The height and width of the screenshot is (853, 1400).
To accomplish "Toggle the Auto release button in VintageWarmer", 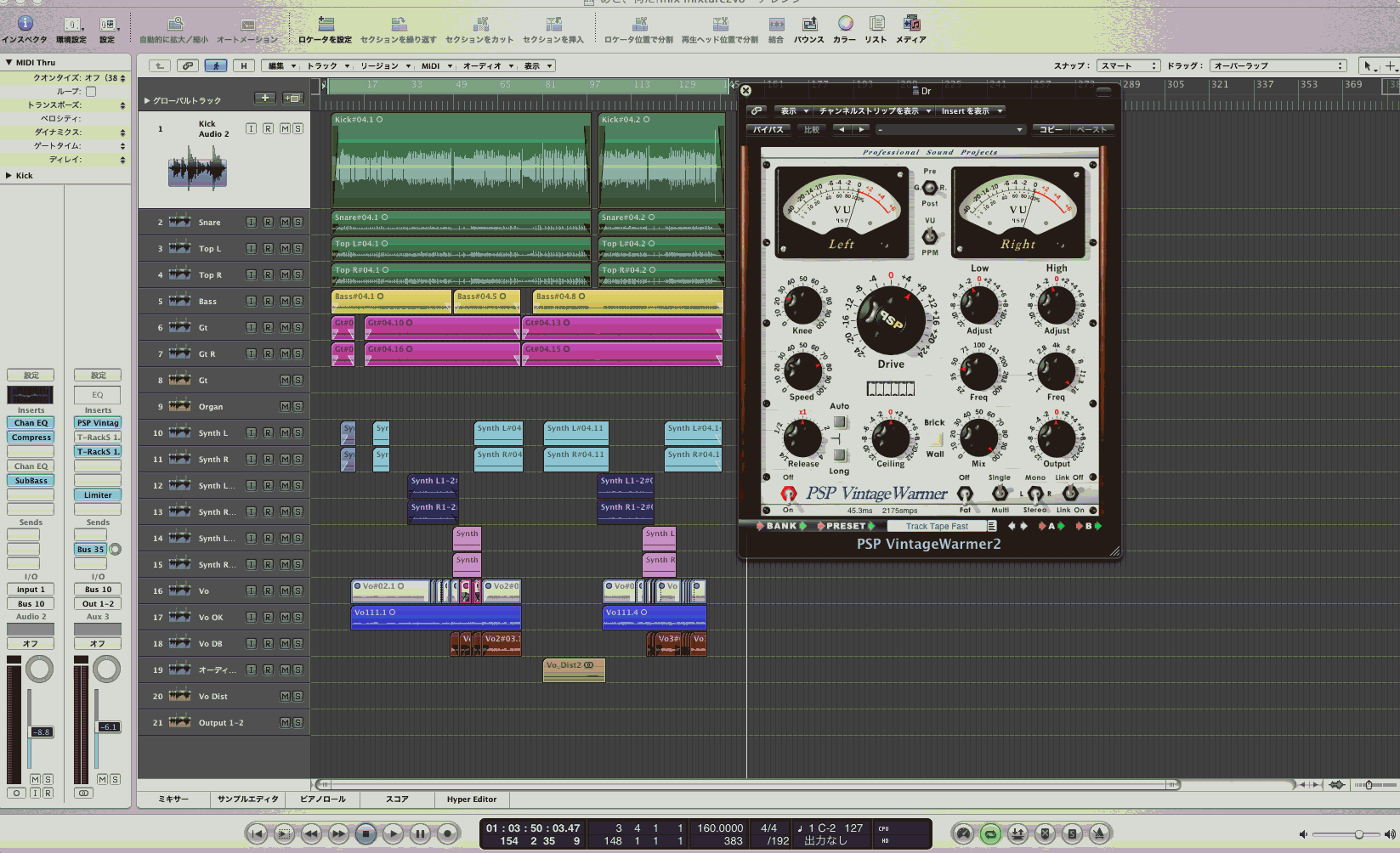I will point(840,422).
